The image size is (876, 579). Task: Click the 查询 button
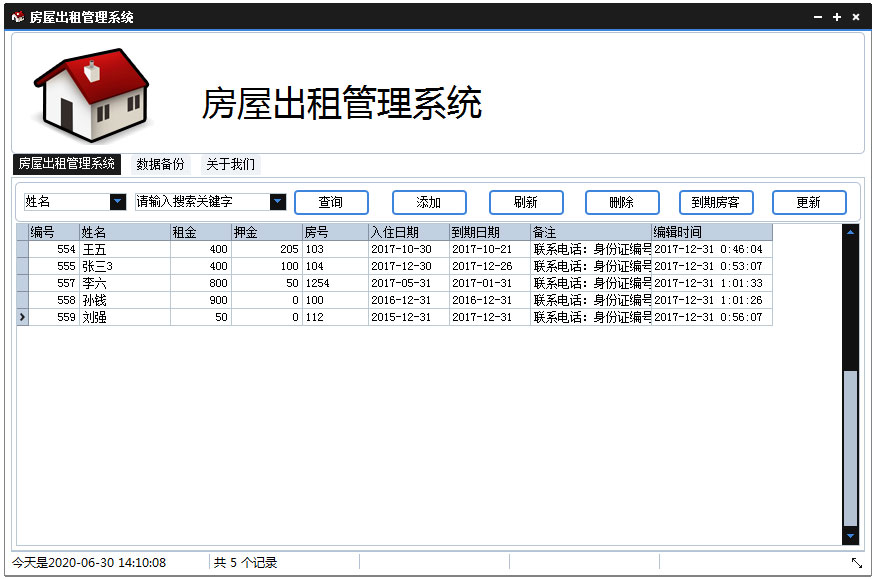coord(331,202)
